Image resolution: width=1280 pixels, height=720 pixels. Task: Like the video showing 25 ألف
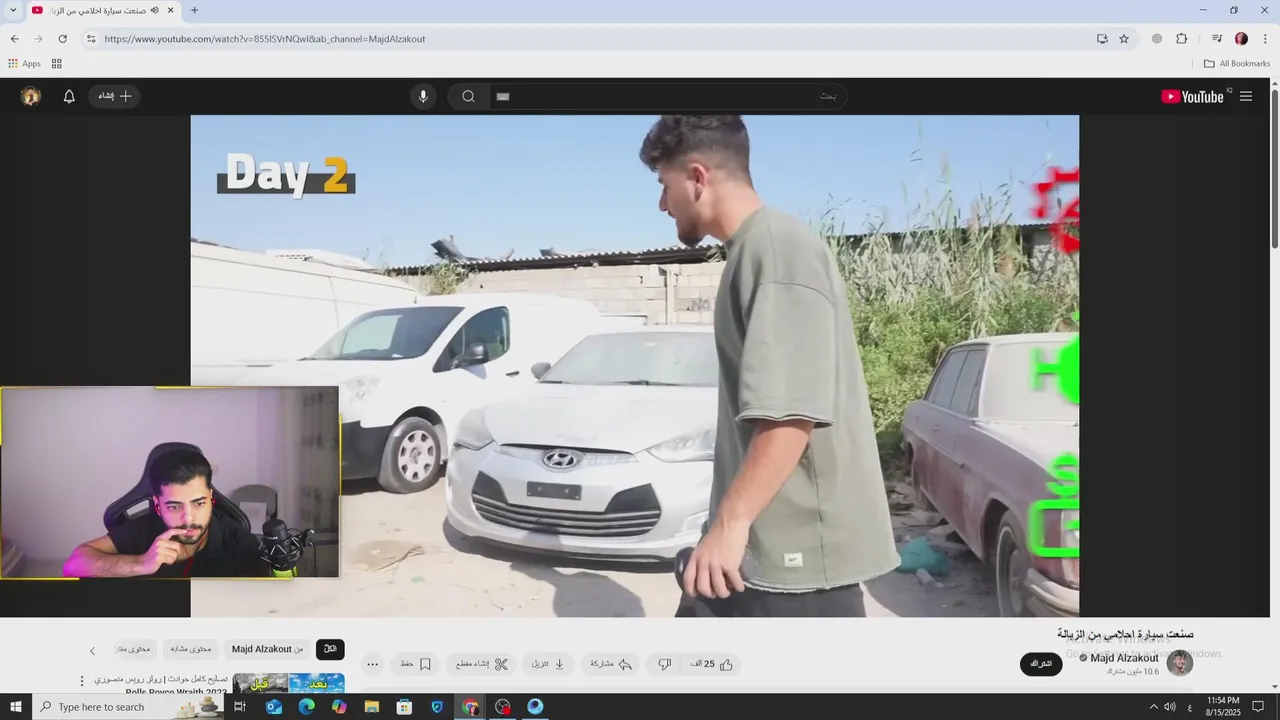pos(712,664)
